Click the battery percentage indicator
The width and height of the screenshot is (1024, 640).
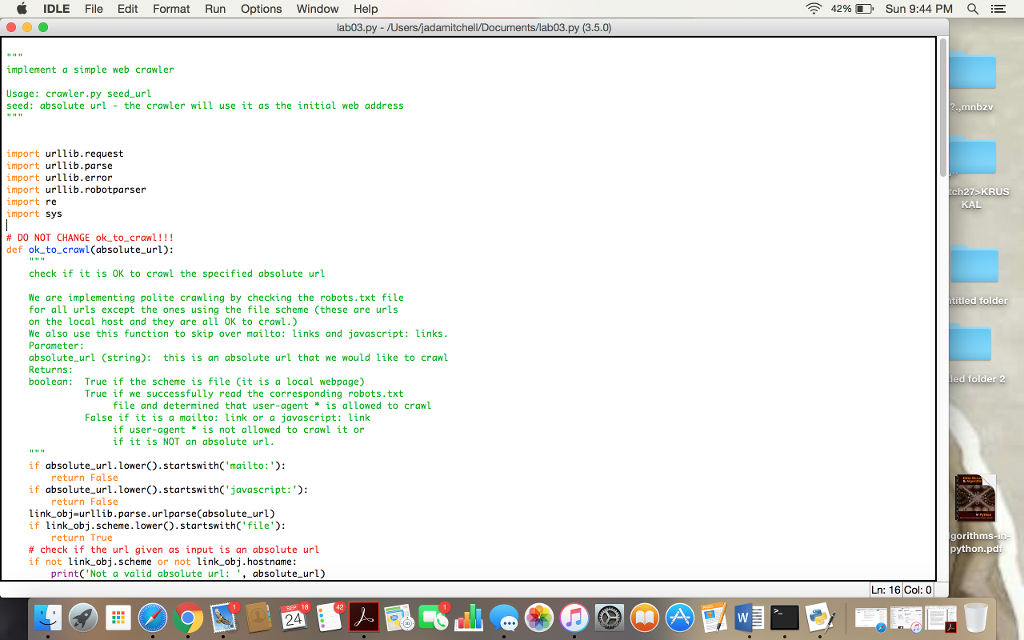pyautogui.click(x=843, y=8)
